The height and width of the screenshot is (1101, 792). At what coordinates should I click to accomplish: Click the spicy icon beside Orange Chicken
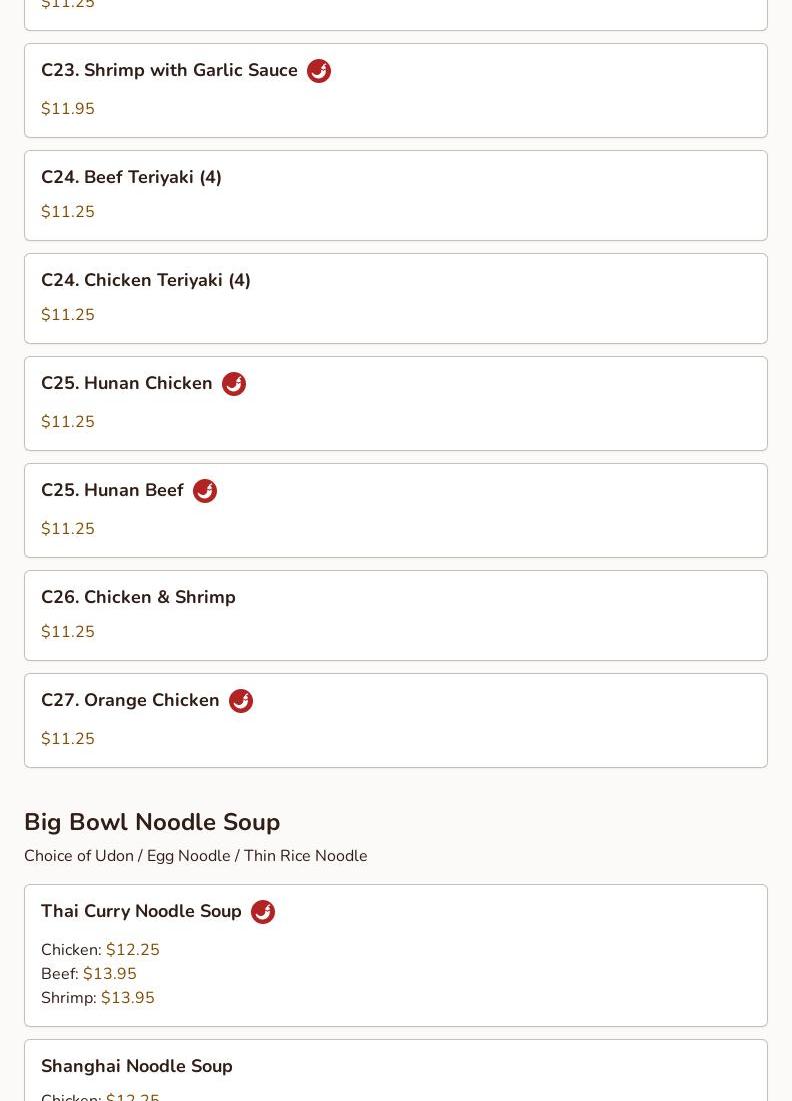point(241,701)
